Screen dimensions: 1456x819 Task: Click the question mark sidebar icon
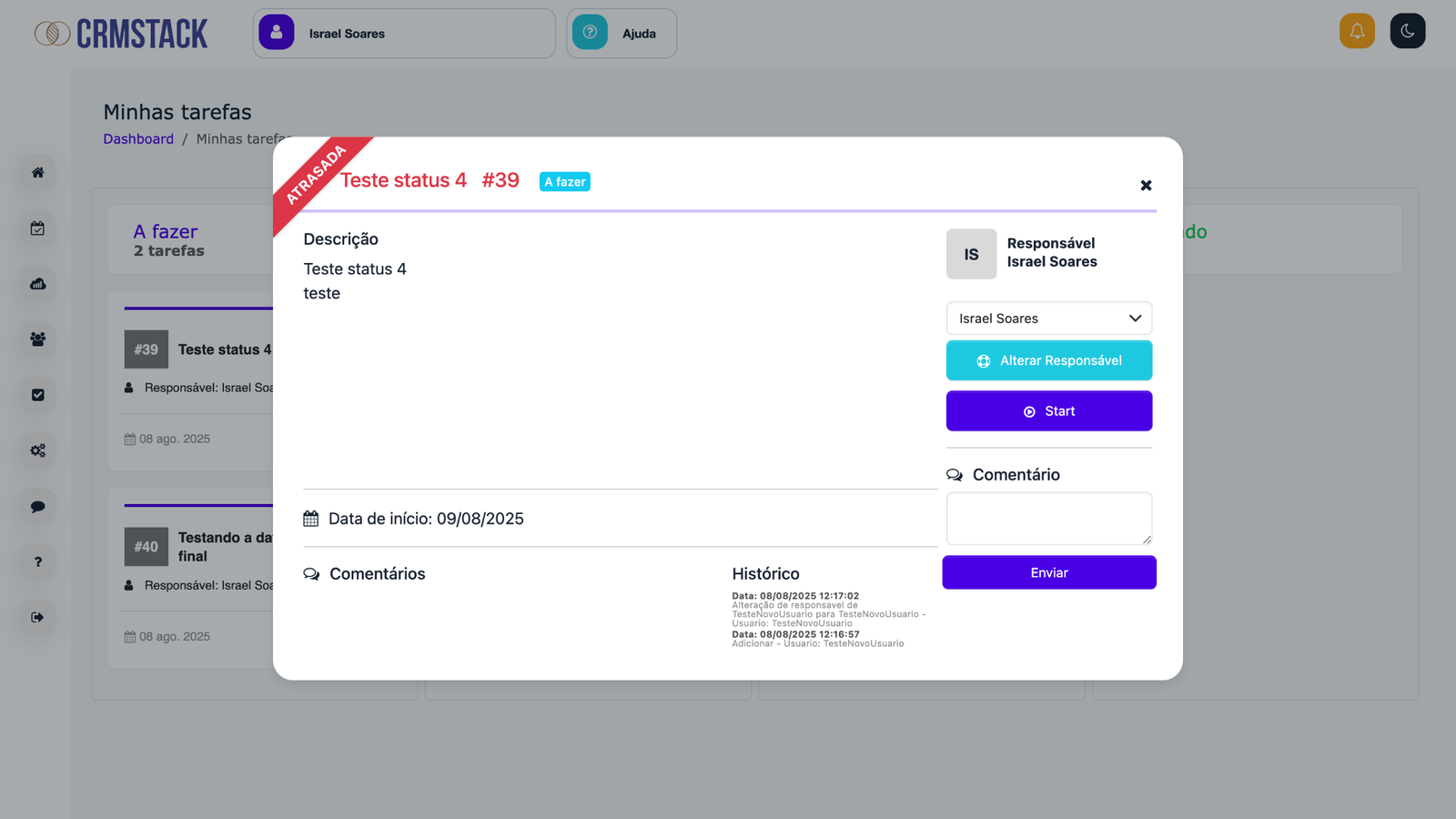[37, 562]
